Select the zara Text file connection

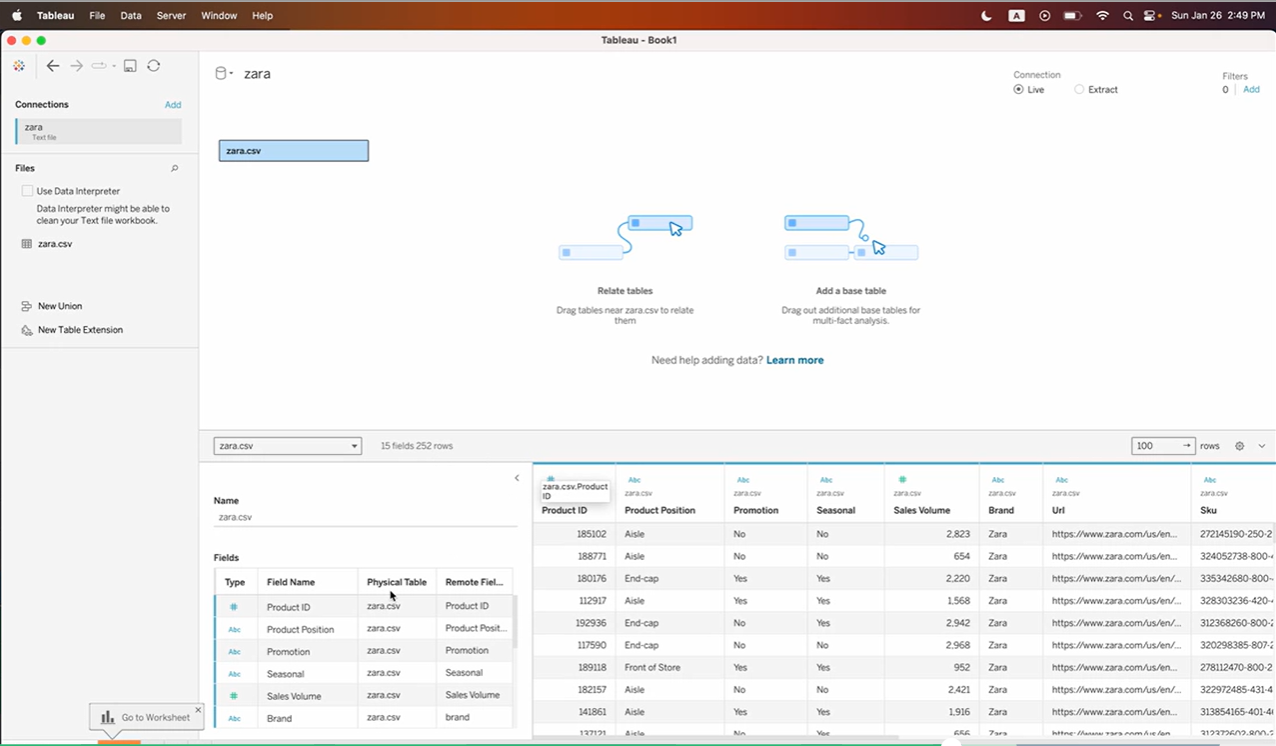pyautogui.click(x=99, y=131)
